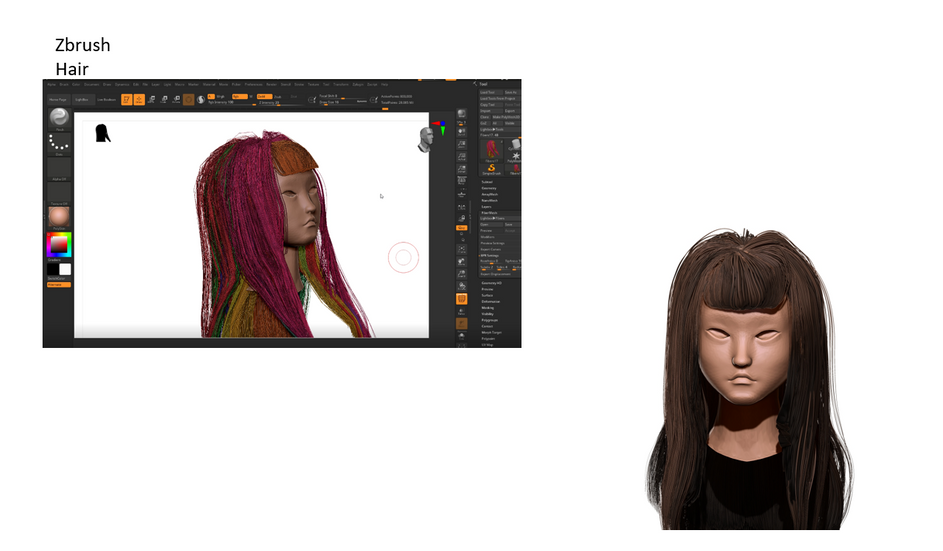Open the current brush thumbnail
This screenshot has height=551, width=943.
click(x=59, y=119)
